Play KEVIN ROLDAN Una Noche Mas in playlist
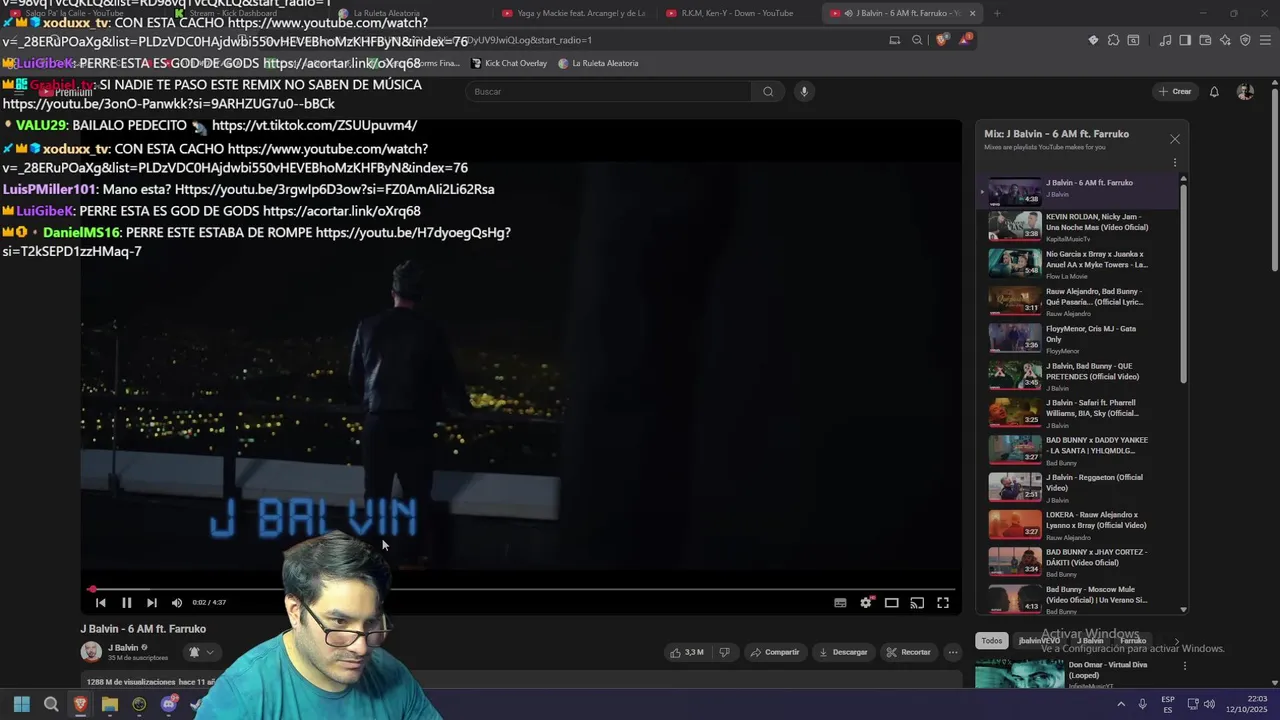The width and height of the screenshot is (1280, 720). (1080, 227)
